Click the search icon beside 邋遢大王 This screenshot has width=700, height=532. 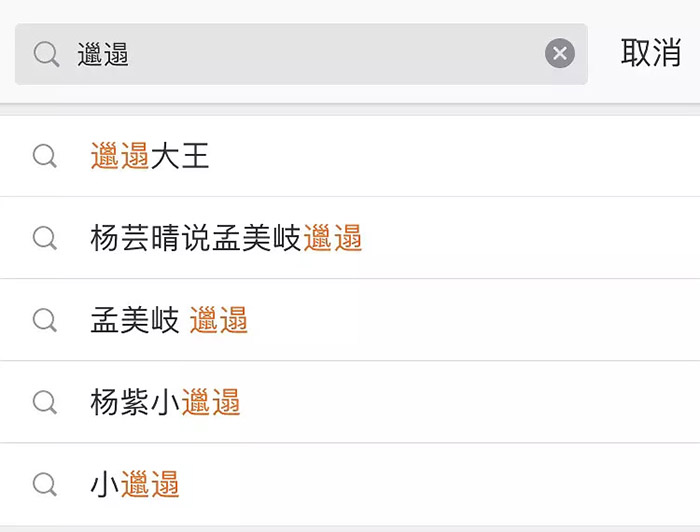45,156
